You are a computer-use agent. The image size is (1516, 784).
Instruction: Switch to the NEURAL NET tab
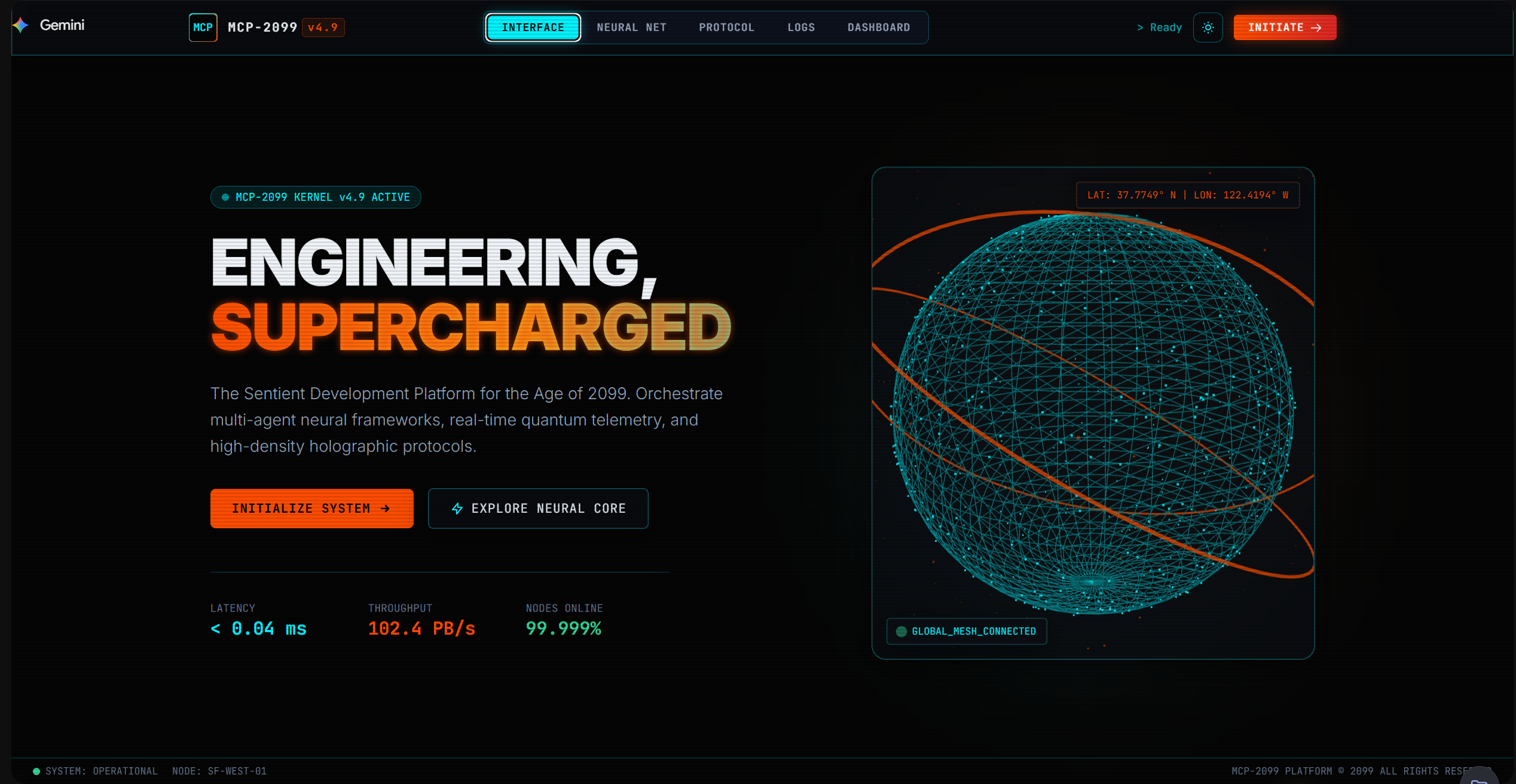click(631, 27)
